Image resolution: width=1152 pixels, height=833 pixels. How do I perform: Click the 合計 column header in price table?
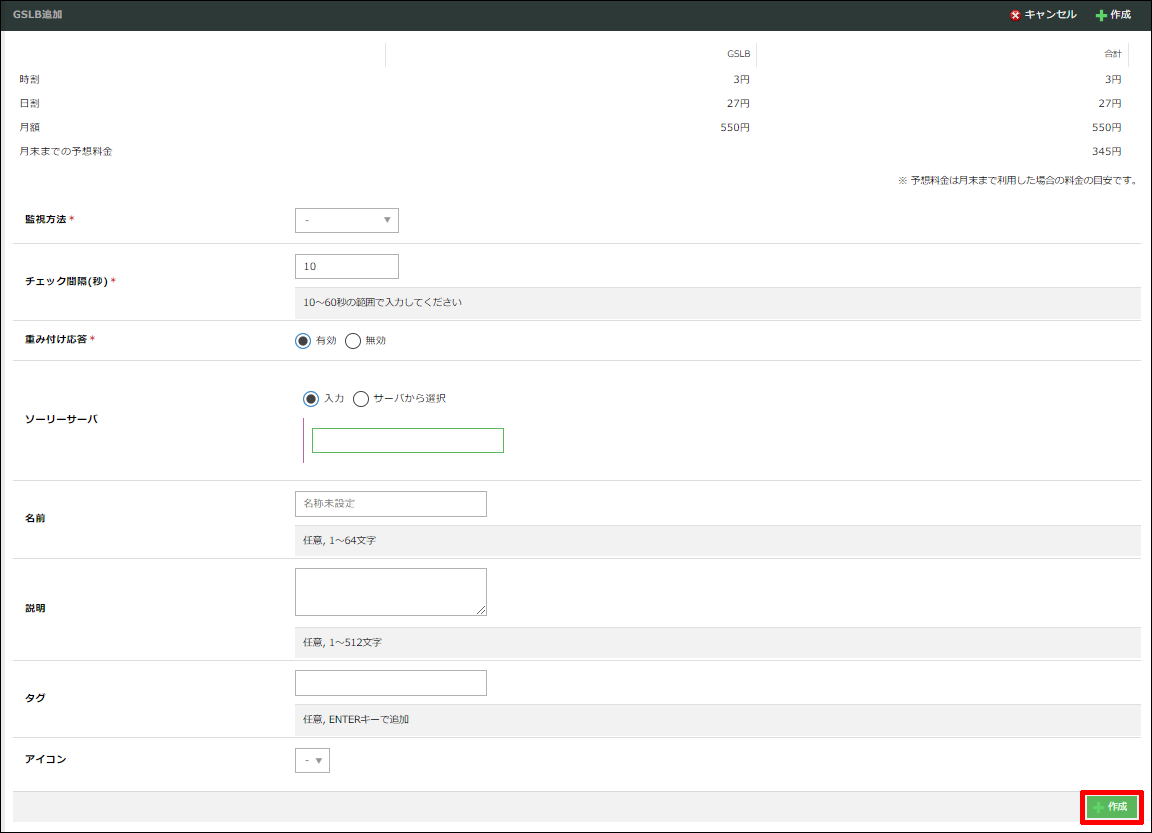click(x=1113, y=54)
